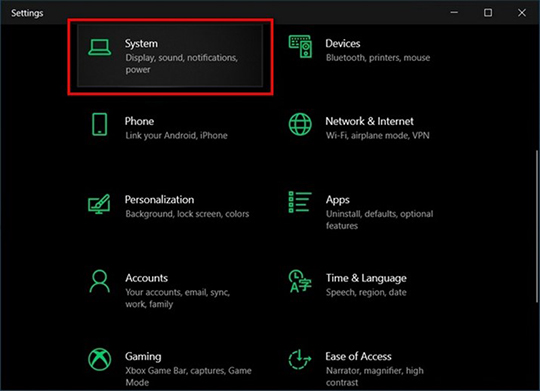
Task: Go to Devices Bluetooth and printers
Action: point(378,58)
